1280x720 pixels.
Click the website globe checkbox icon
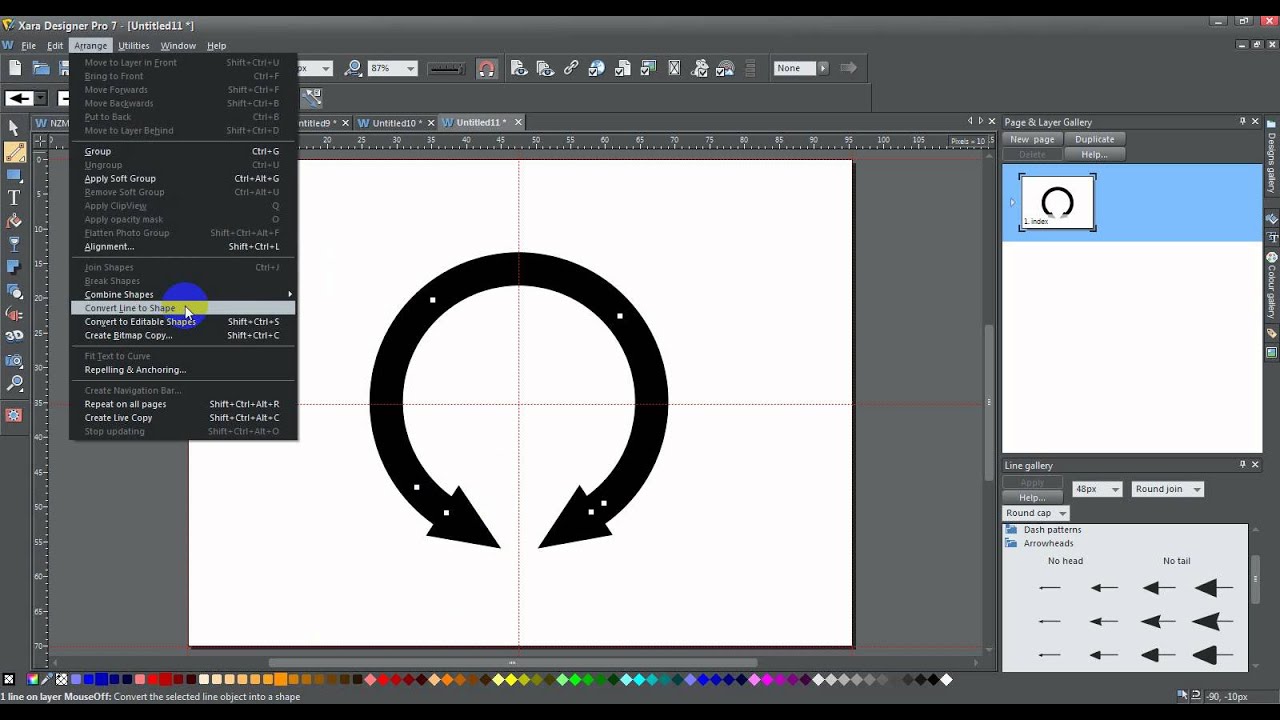tap(597, 68)
